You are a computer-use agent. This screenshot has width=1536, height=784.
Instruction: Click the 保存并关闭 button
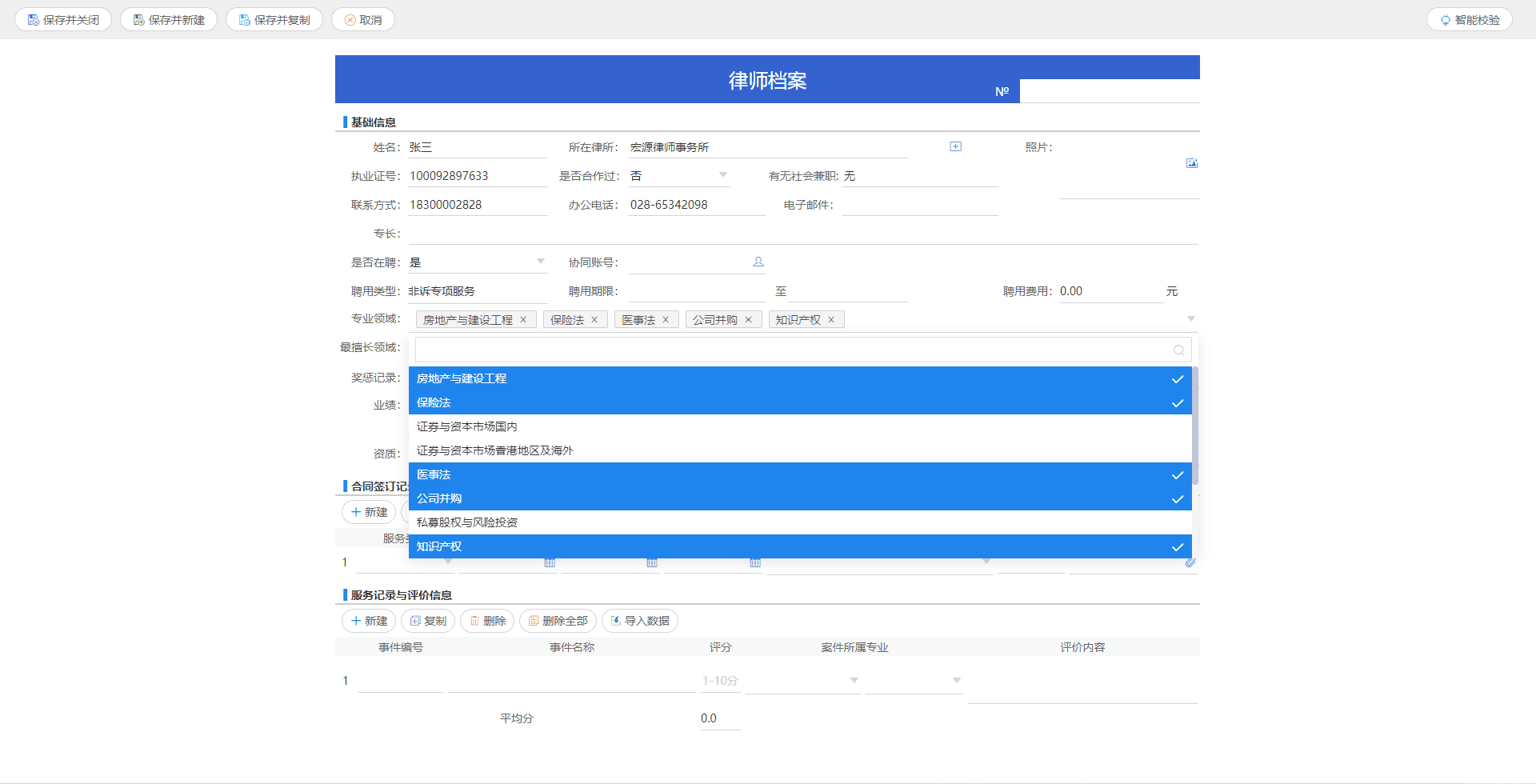[x=63, y=20]
